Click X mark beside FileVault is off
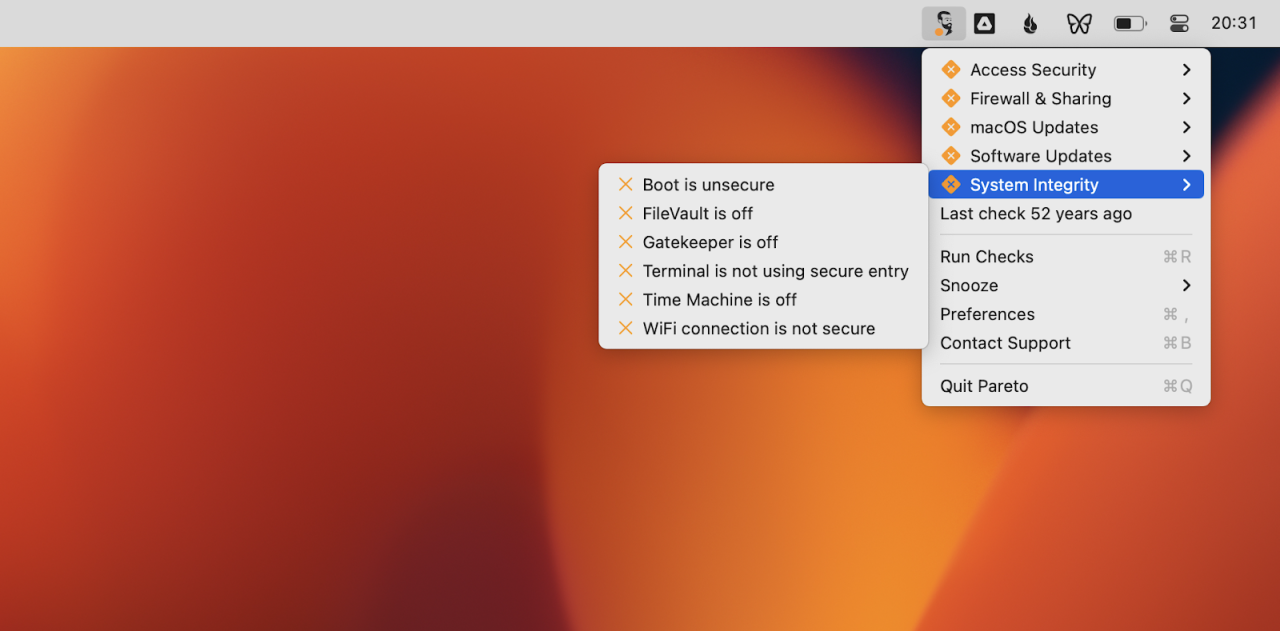 click(x=626, y=213)
